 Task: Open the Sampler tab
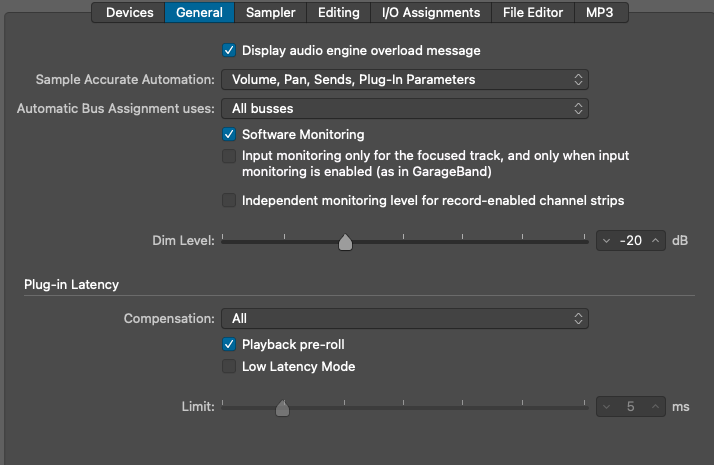coord(270,13)
